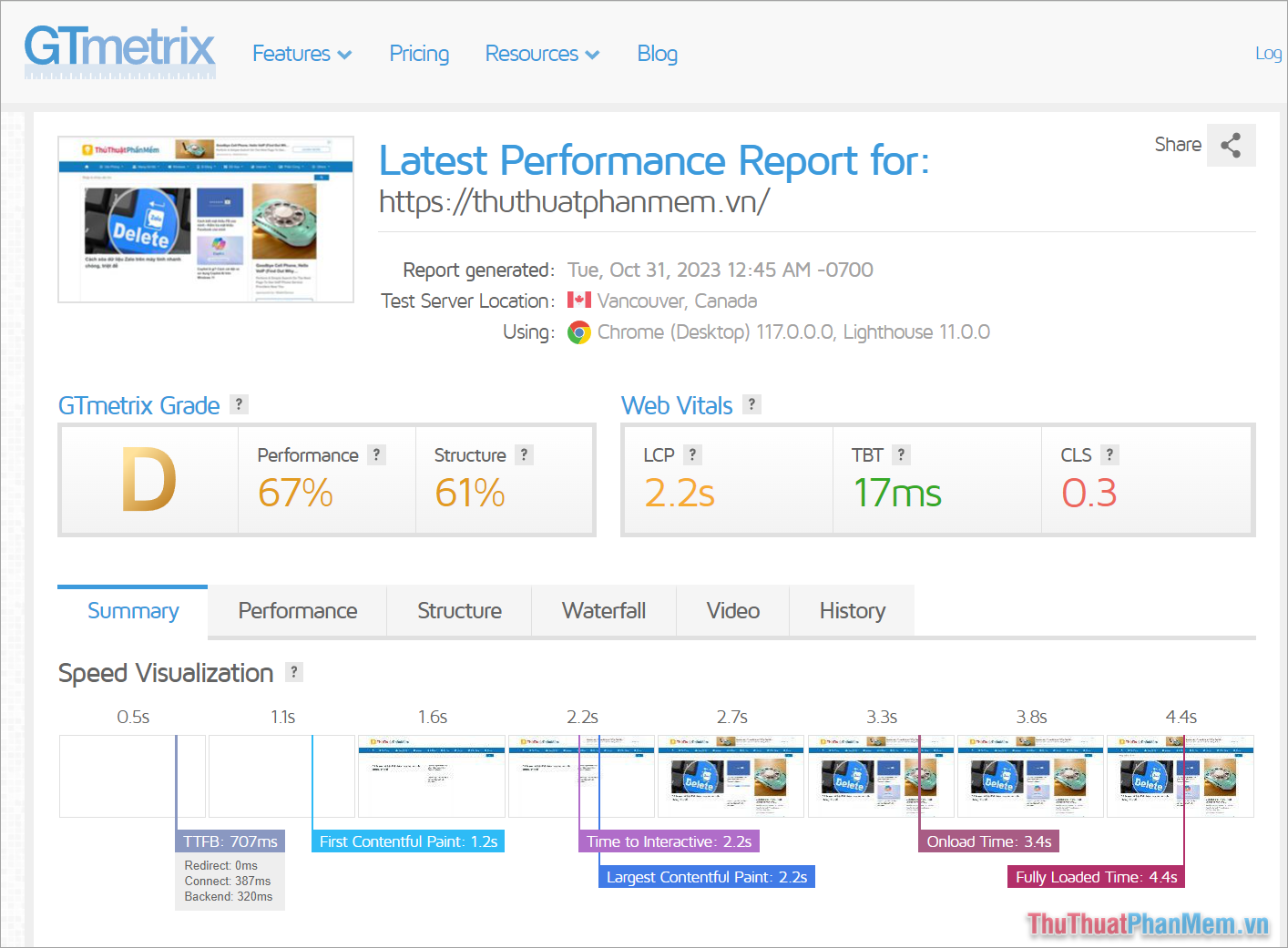This screenshot has height=948, width=1288.
Task: Open the LCP help tooltip
Action: pyautogui.click(x=691, y=454)
